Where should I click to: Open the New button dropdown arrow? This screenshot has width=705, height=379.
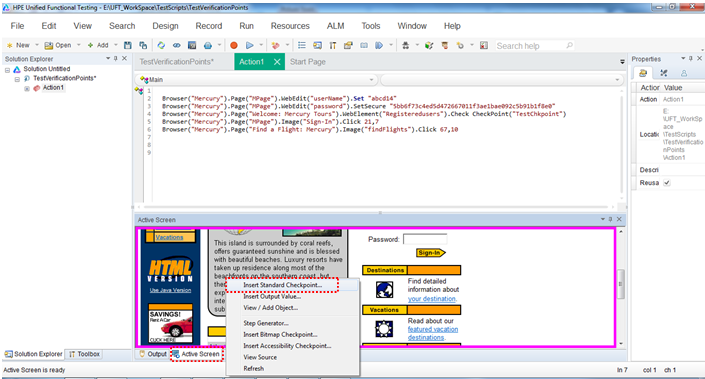pyautogui.click(x=37, y=45)
